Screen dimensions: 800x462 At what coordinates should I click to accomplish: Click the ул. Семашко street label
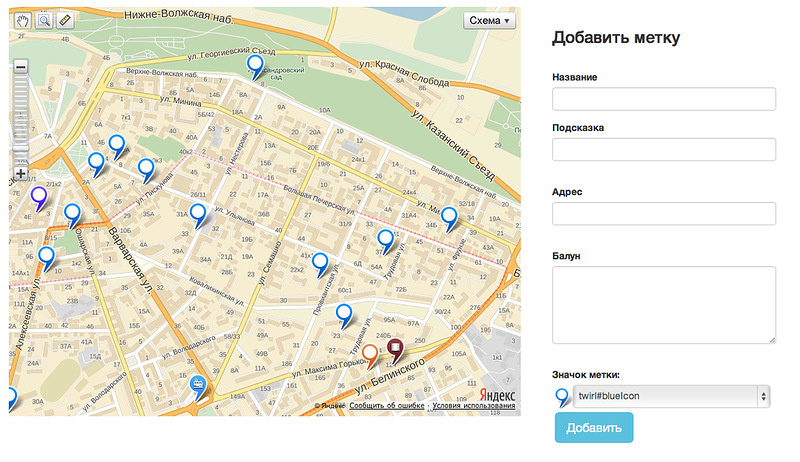[x=271, y=262]
